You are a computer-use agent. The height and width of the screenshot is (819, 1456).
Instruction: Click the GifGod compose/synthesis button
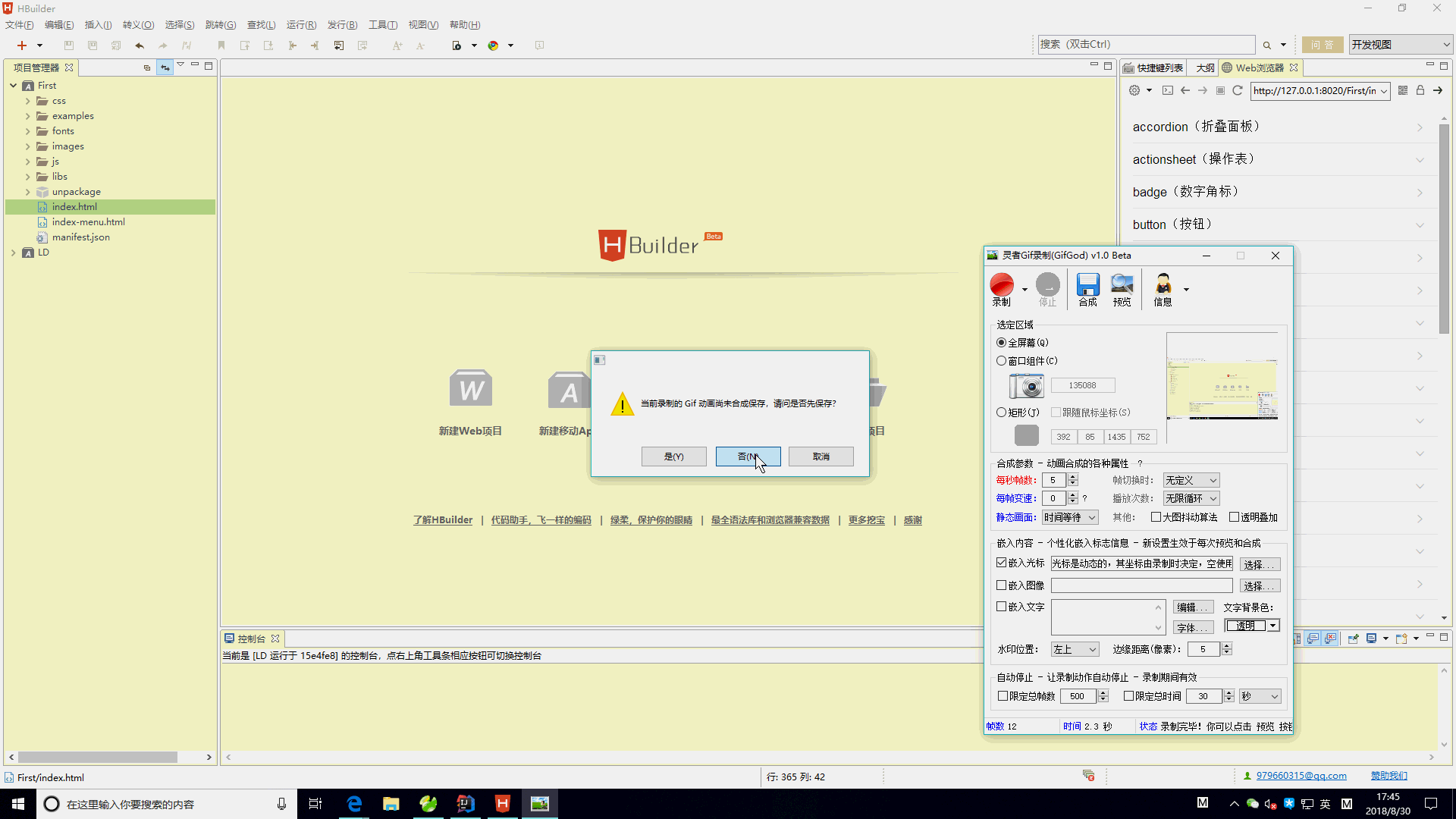pyautogui.click(x=1088, y=290)
